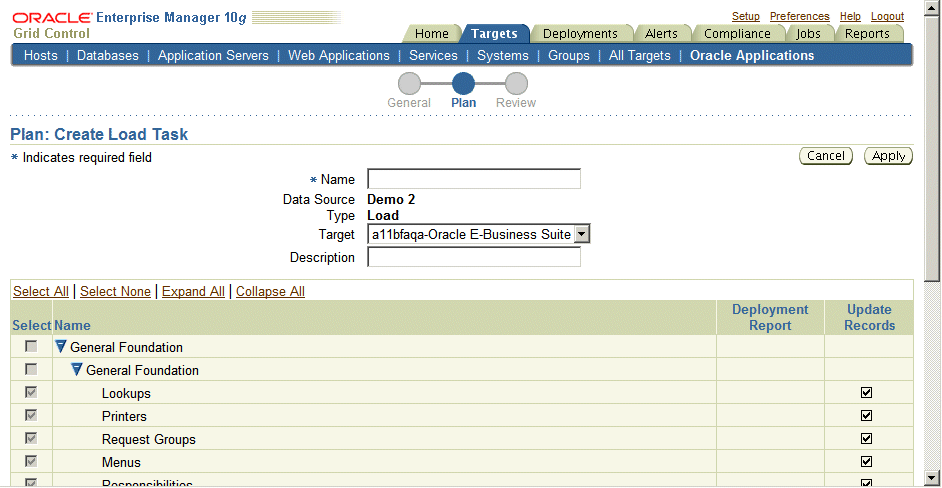Select Hosts in the sub-navigation bar
Image resolution: width=942 pixels, height=488 pixels.
click(x=41, y=56)
